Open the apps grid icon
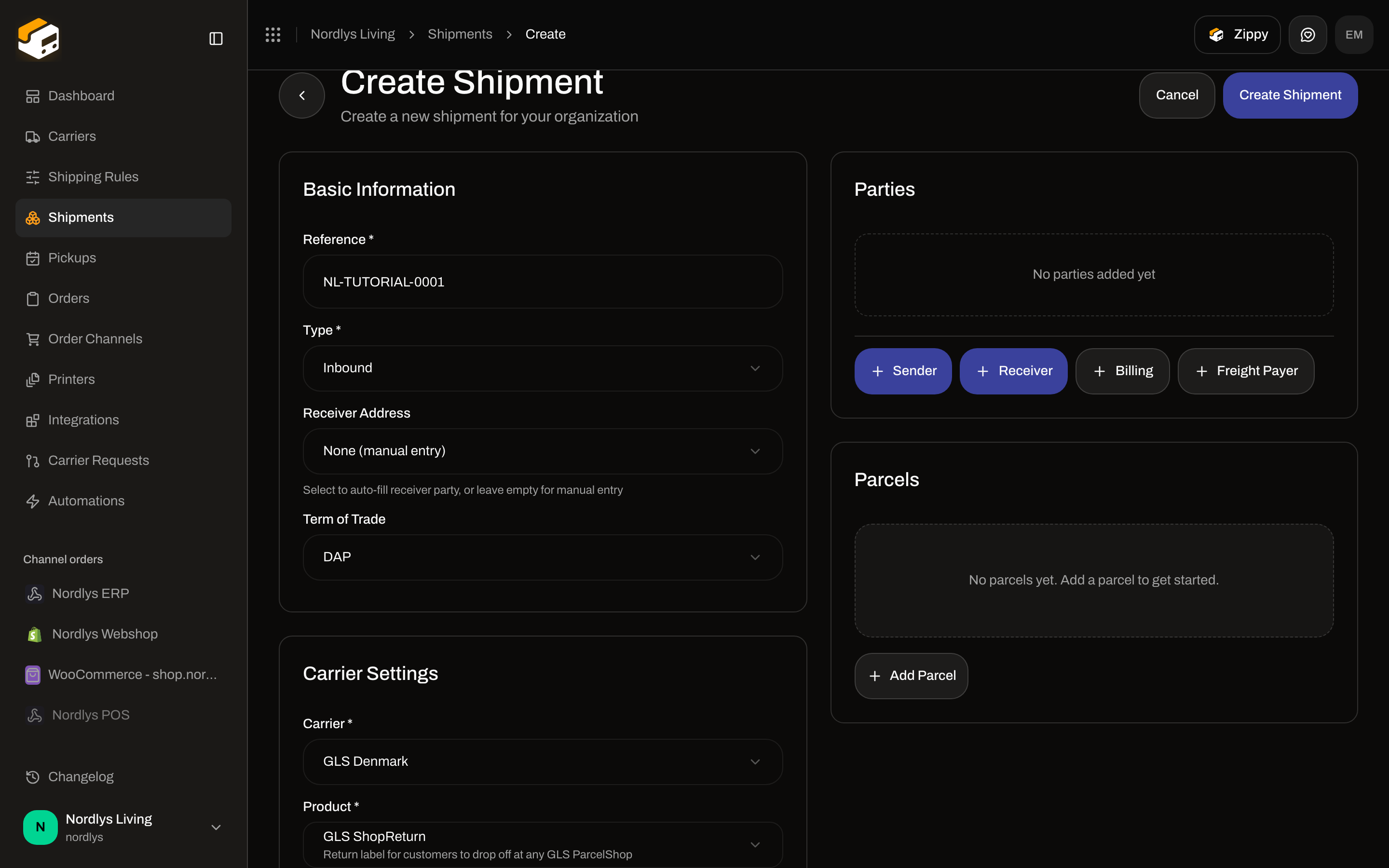 [273, 34]
